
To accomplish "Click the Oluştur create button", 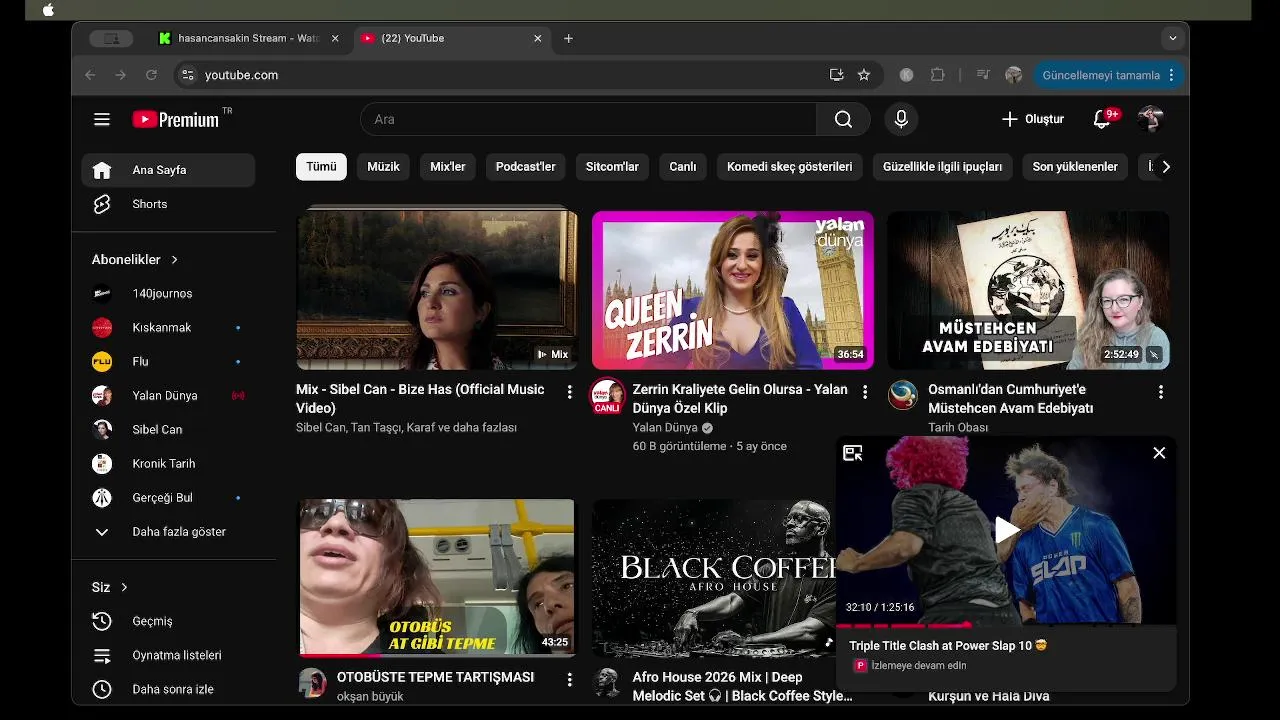I will (1033, 119).
